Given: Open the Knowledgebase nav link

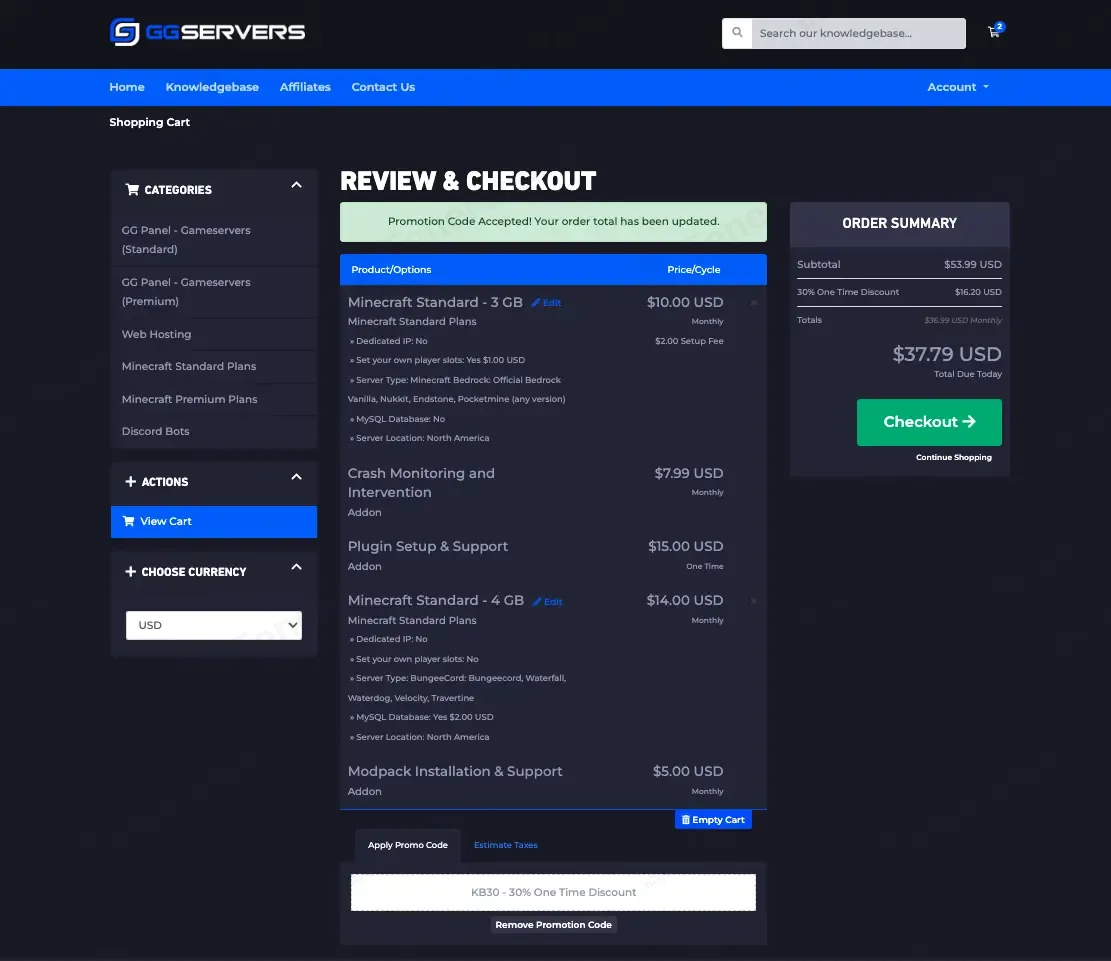Looking at the screenshot, I should [x=212, y=87].
